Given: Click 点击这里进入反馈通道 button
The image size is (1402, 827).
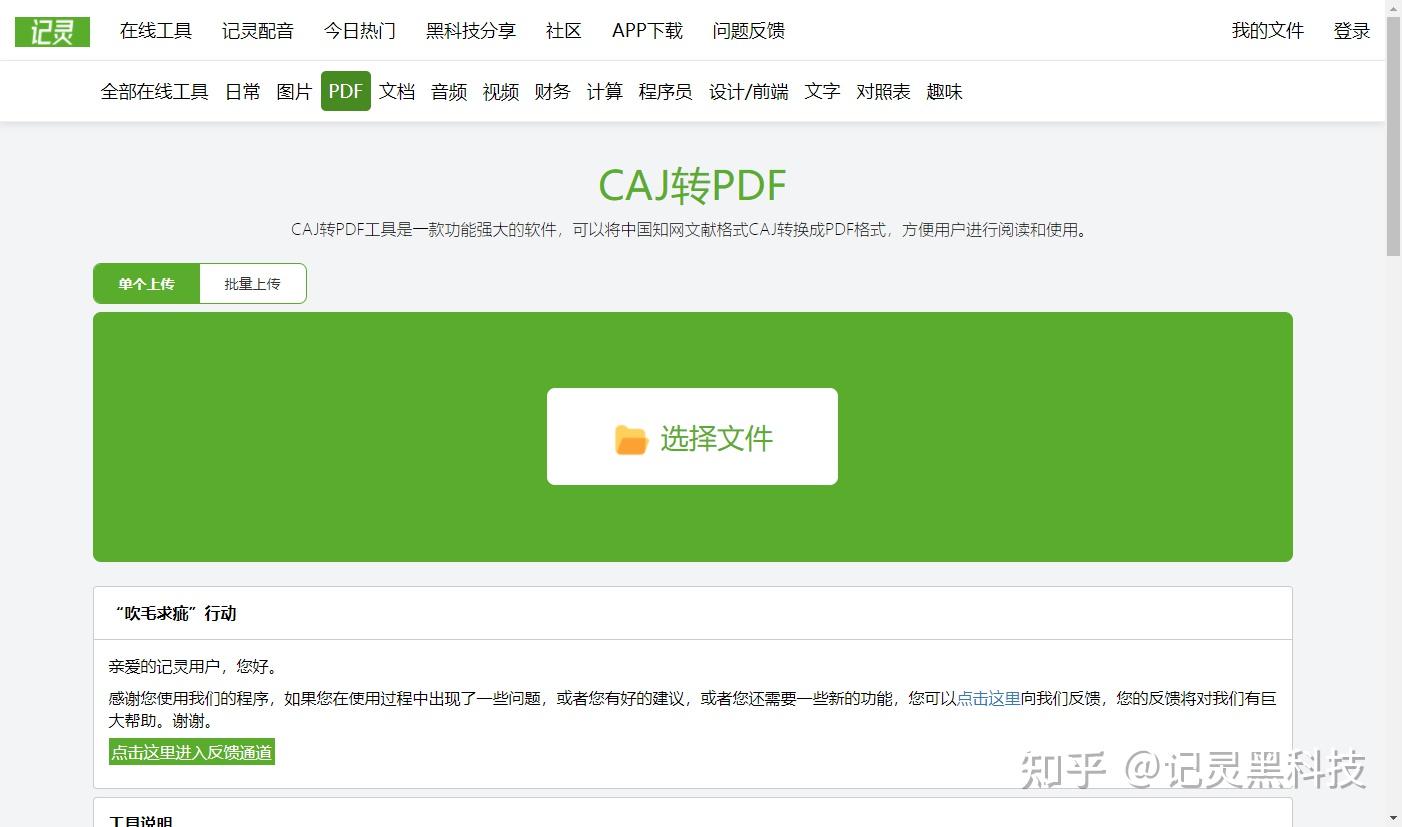Looking at the screenshot, I should (x=191, y=752).
